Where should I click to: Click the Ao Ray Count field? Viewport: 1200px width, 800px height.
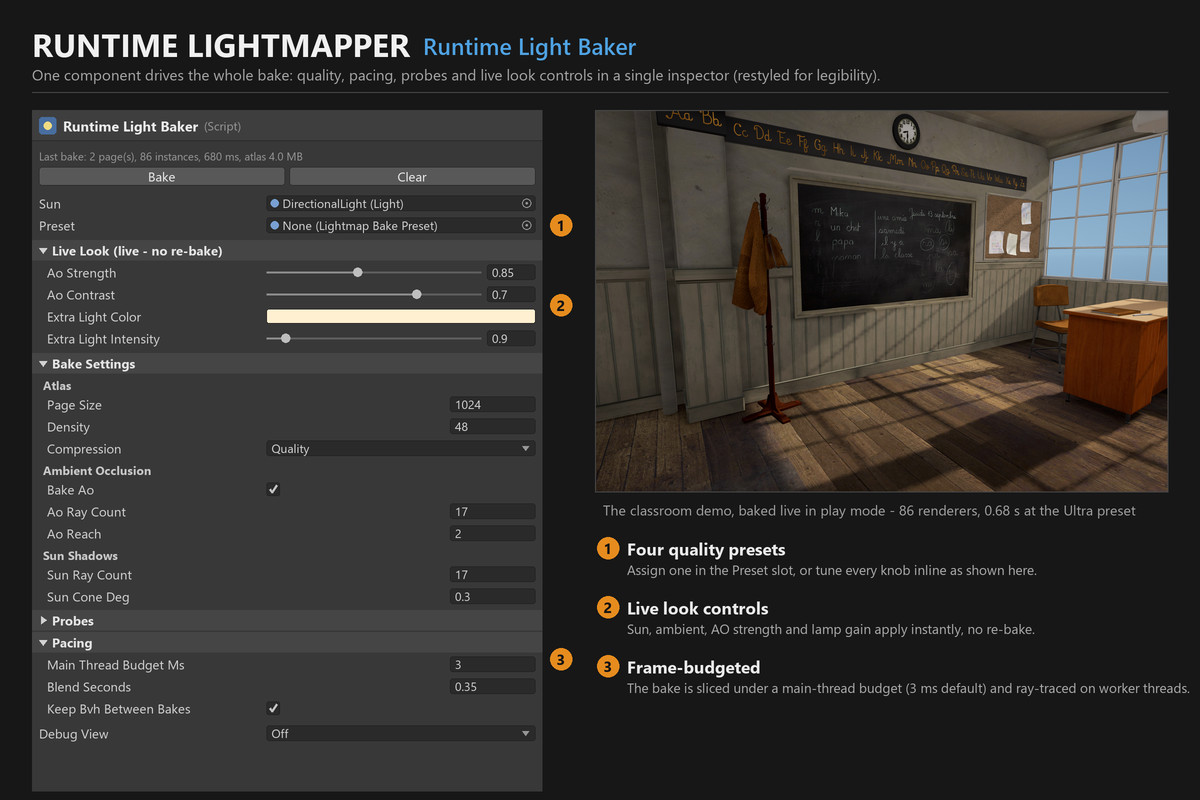[493, 512]
